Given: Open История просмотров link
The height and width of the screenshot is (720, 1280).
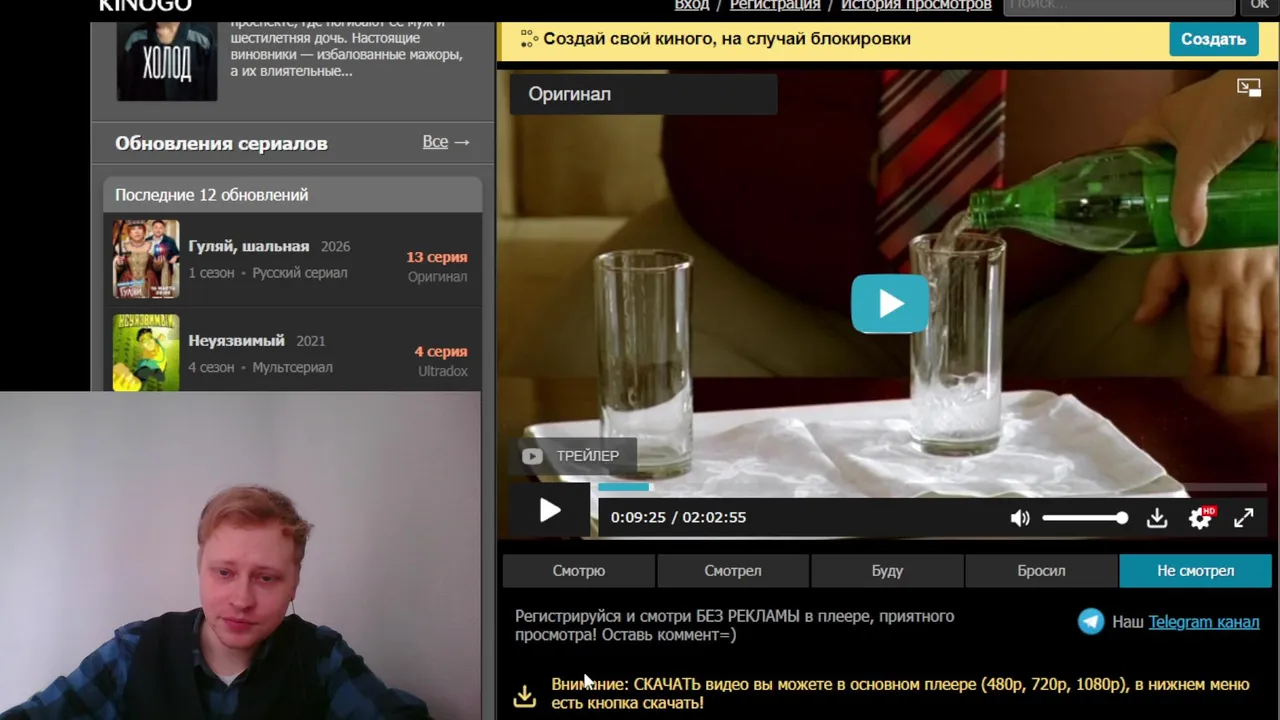Looking at the screenshot, I should pyautogui.click(x=916, y=5).
